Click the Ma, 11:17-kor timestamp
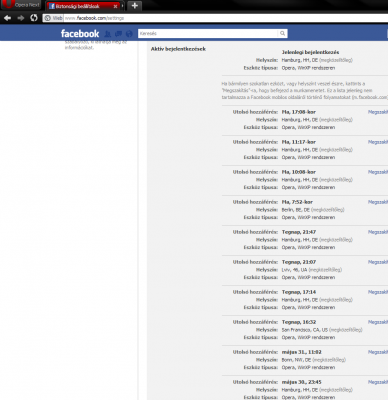 click(299, 142)
